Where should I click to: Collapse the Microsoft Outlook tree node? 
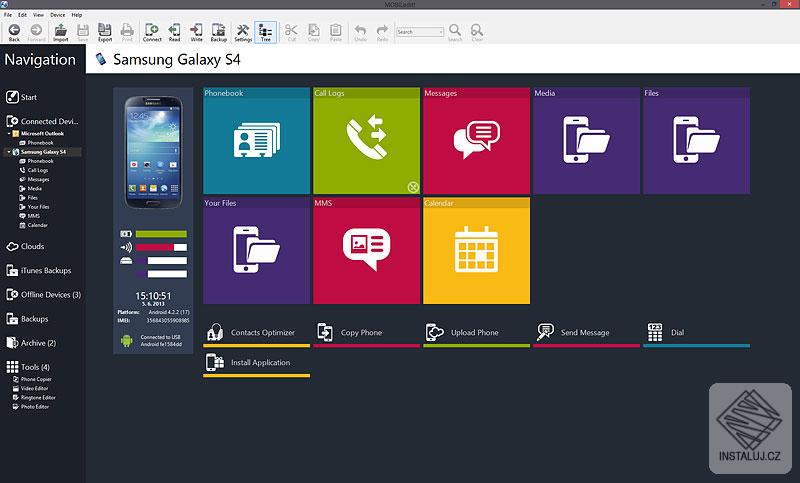click(x=9, y=134)
